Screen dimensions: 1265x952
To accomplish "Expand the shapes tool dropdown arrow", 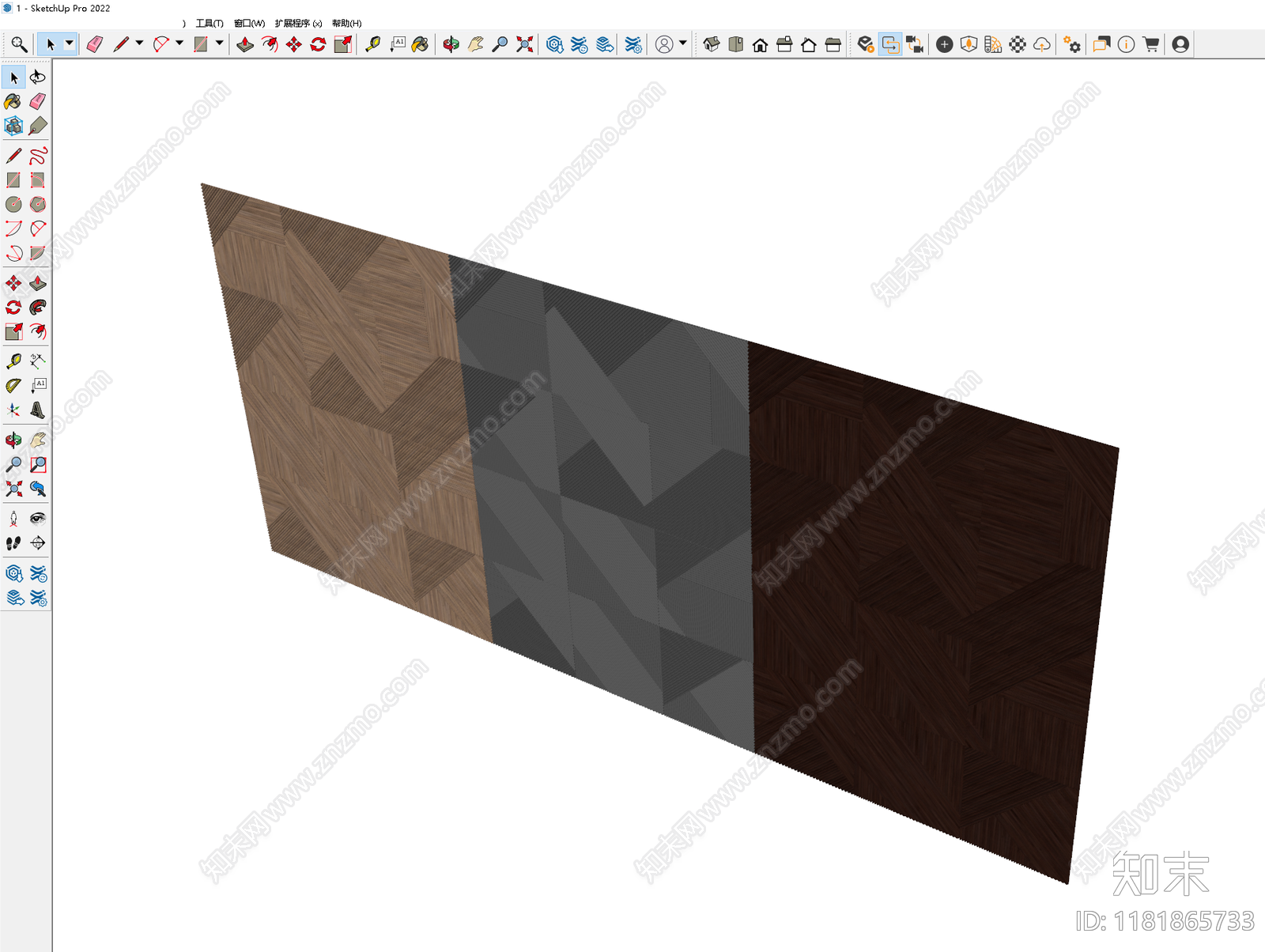I will (x=220, y=44).
